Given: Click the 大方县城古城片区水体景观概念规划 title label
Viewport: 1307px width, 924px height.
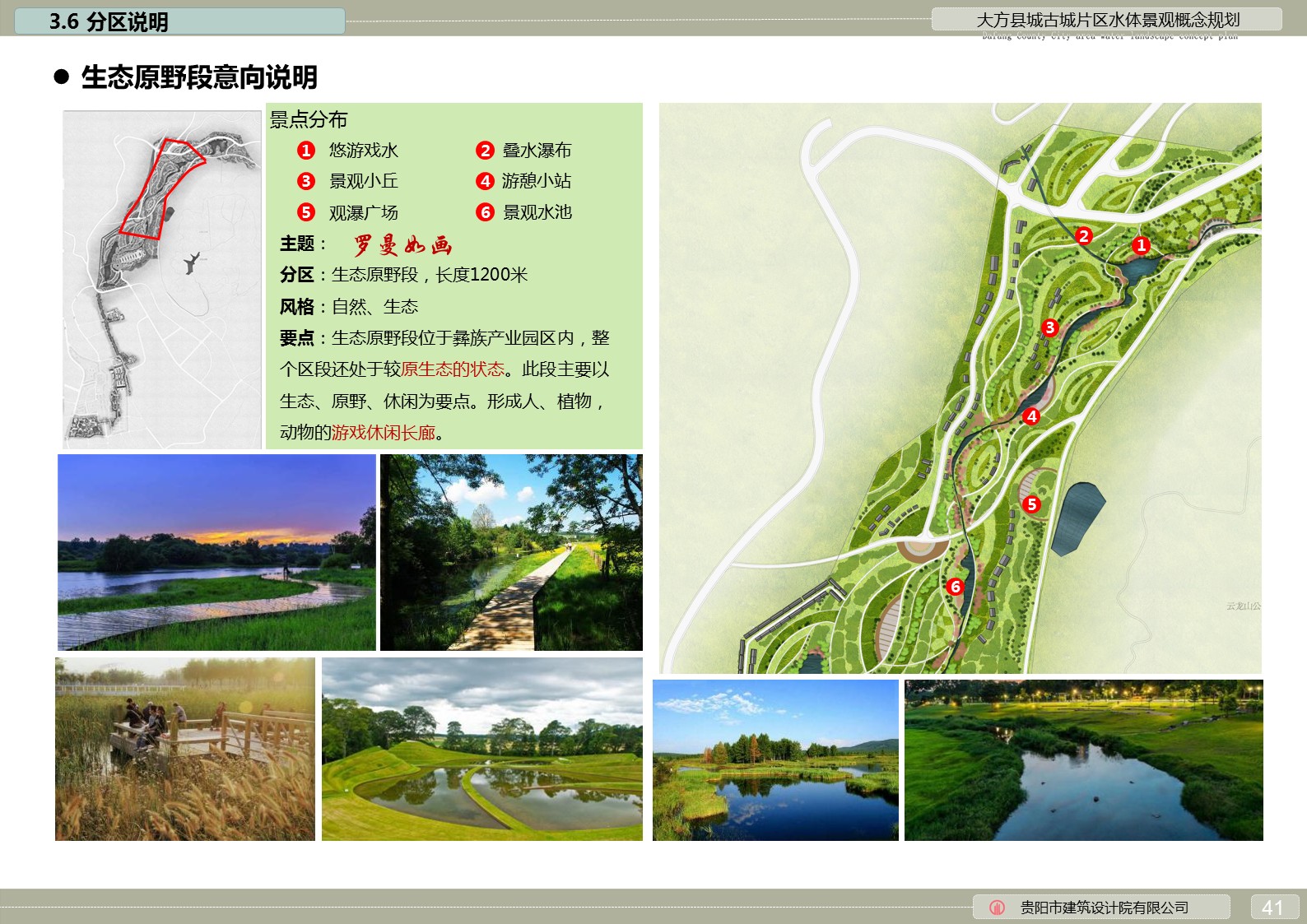Looking at the screenshot, I should 1107,20.
